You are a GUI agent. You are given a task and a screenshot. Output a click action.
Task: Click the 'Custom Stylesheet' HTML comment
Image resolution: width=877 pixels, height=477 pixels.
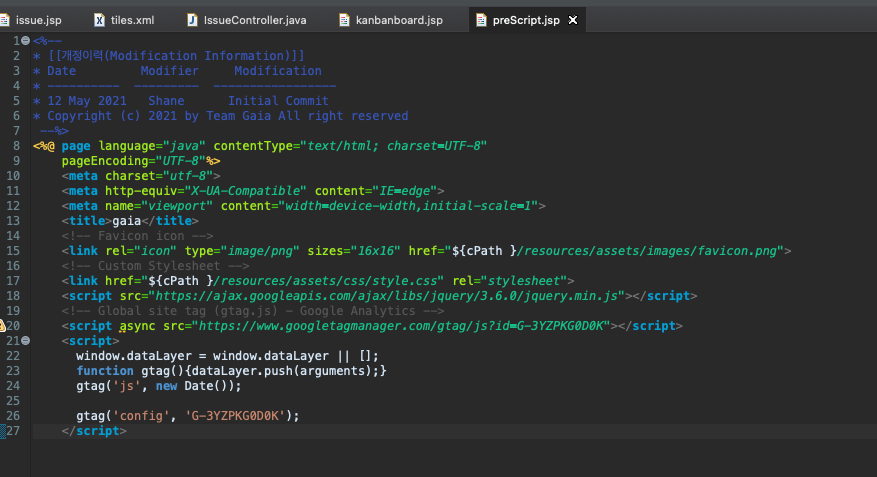(156, 266)
